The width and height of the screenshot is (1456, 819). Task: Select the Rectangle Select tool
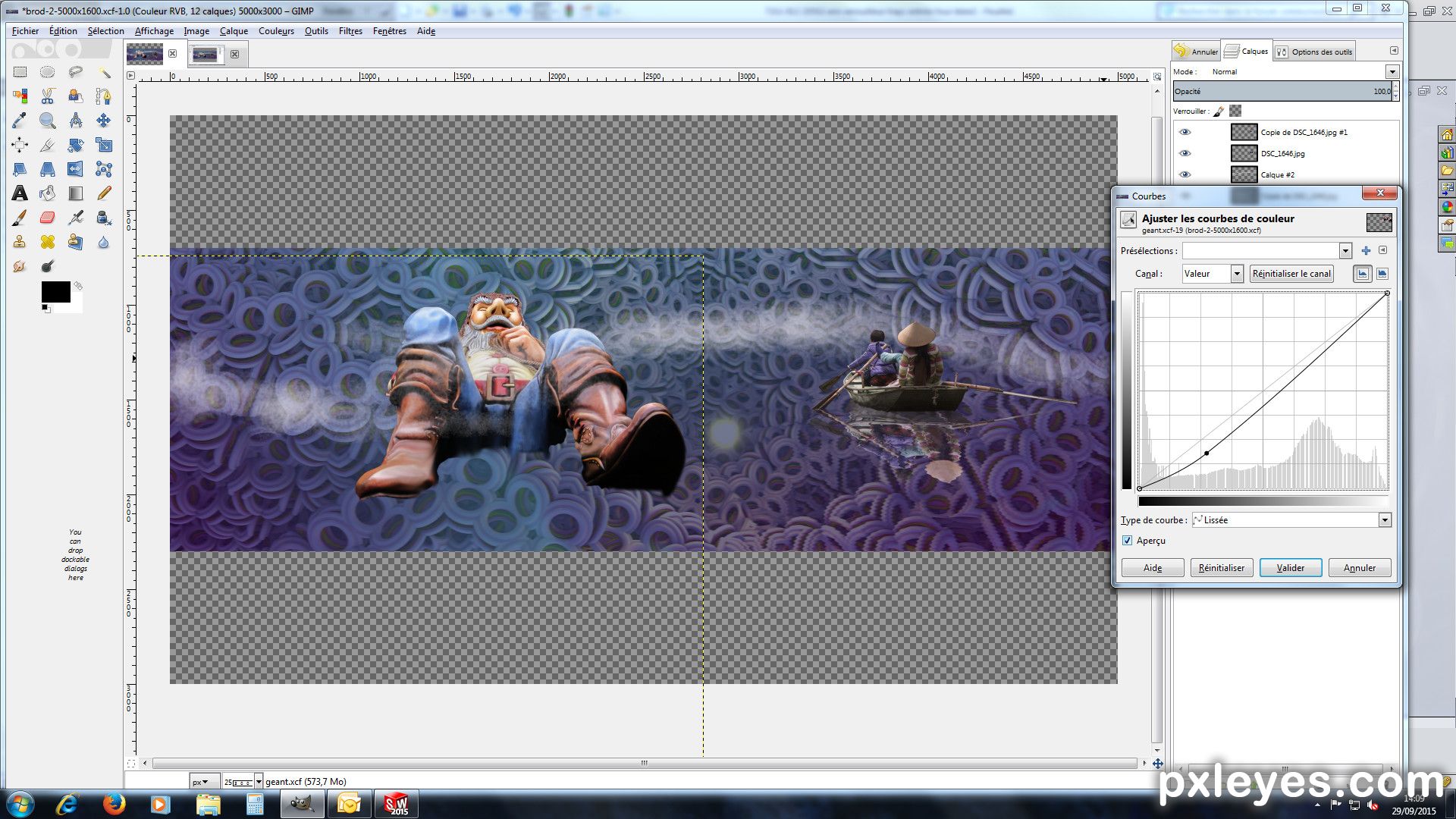[x=20, y=72]
